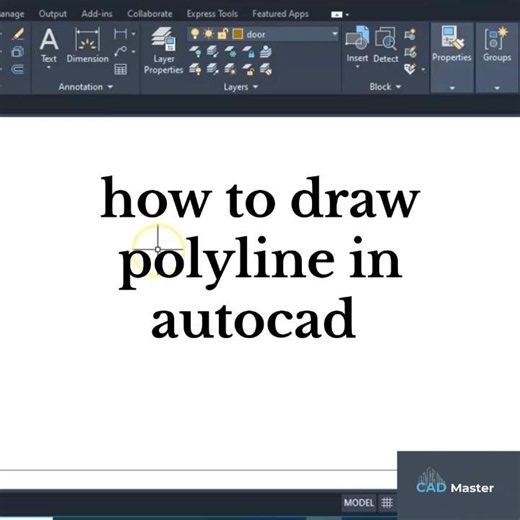520x520 pixels.
Task: Toggle the grid display in status bar
Action: tap(387, 503)
